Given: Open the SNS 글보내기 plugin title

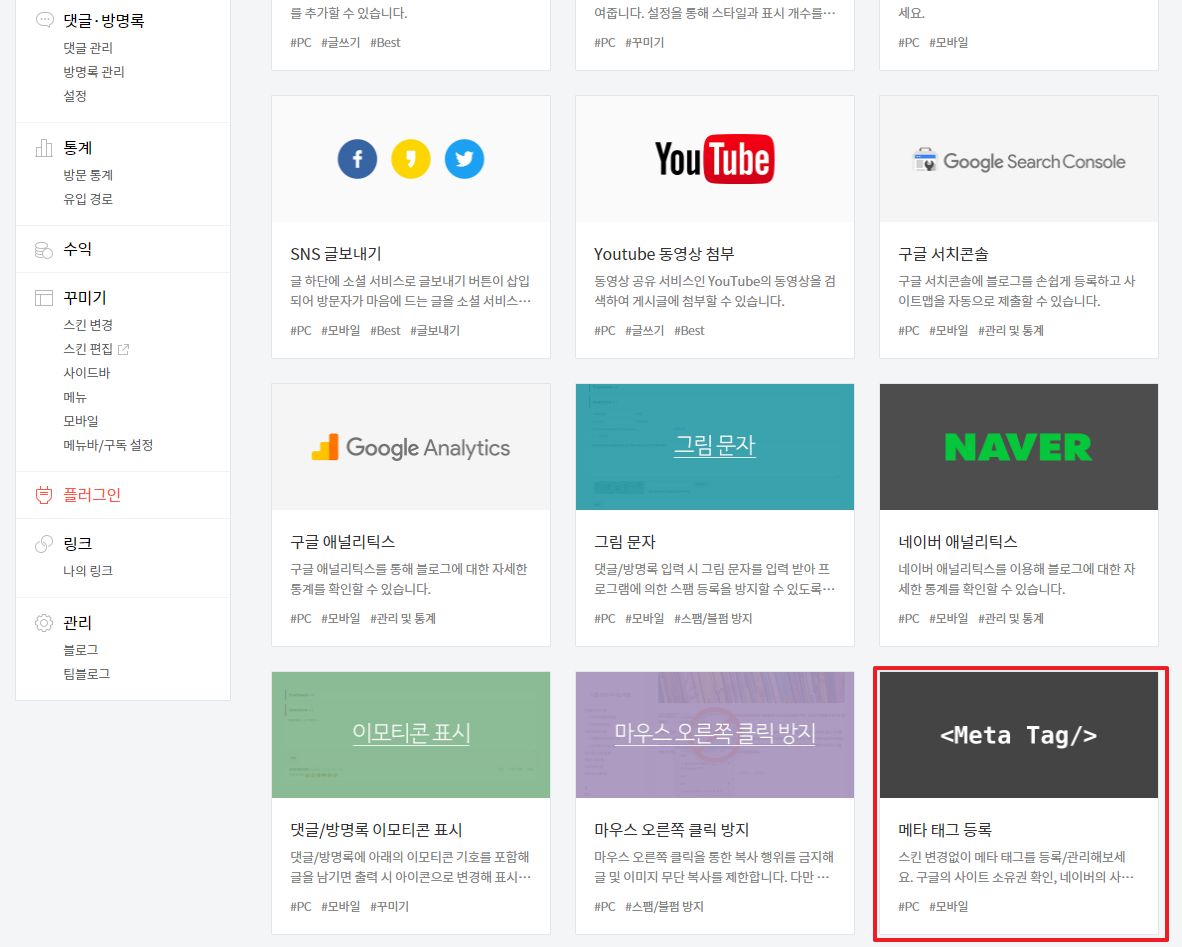Looking at the screenshot, I should [336, 254].
